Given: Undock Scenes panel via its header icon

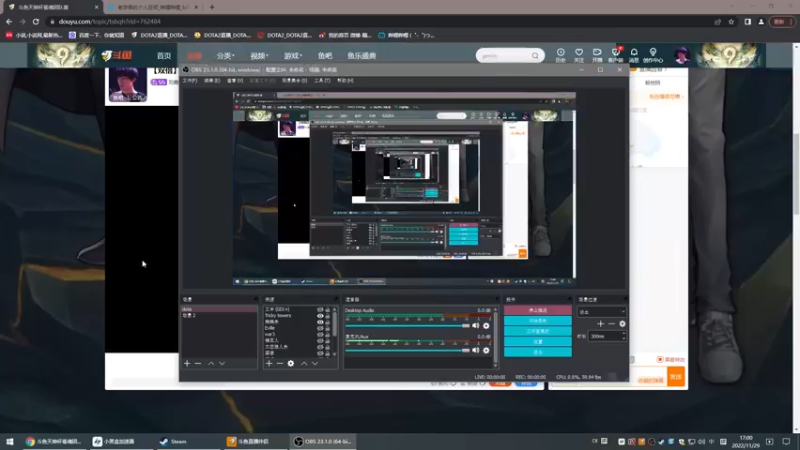Looking at the screenshot, I should click(255, 299).
